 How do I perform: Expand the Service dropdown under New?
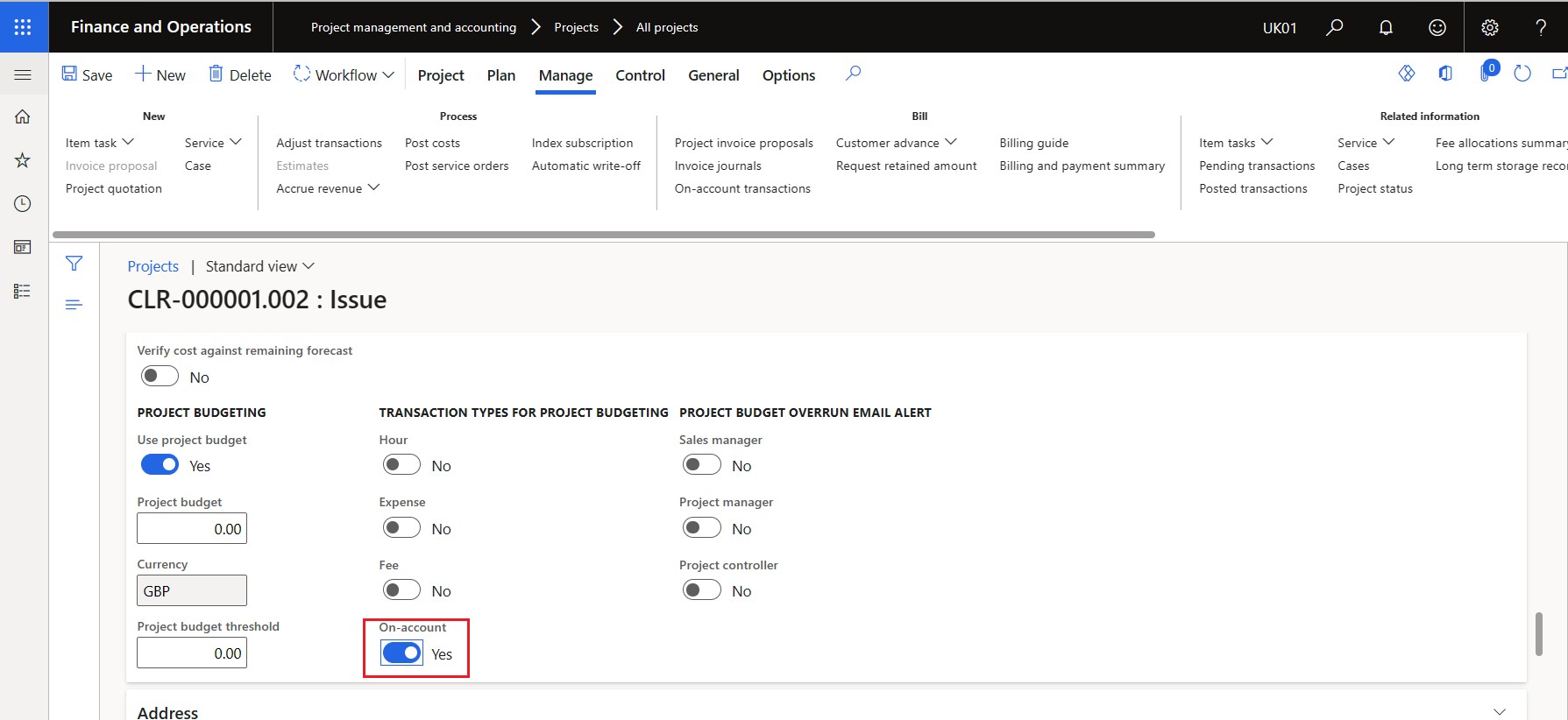point(213,143)
